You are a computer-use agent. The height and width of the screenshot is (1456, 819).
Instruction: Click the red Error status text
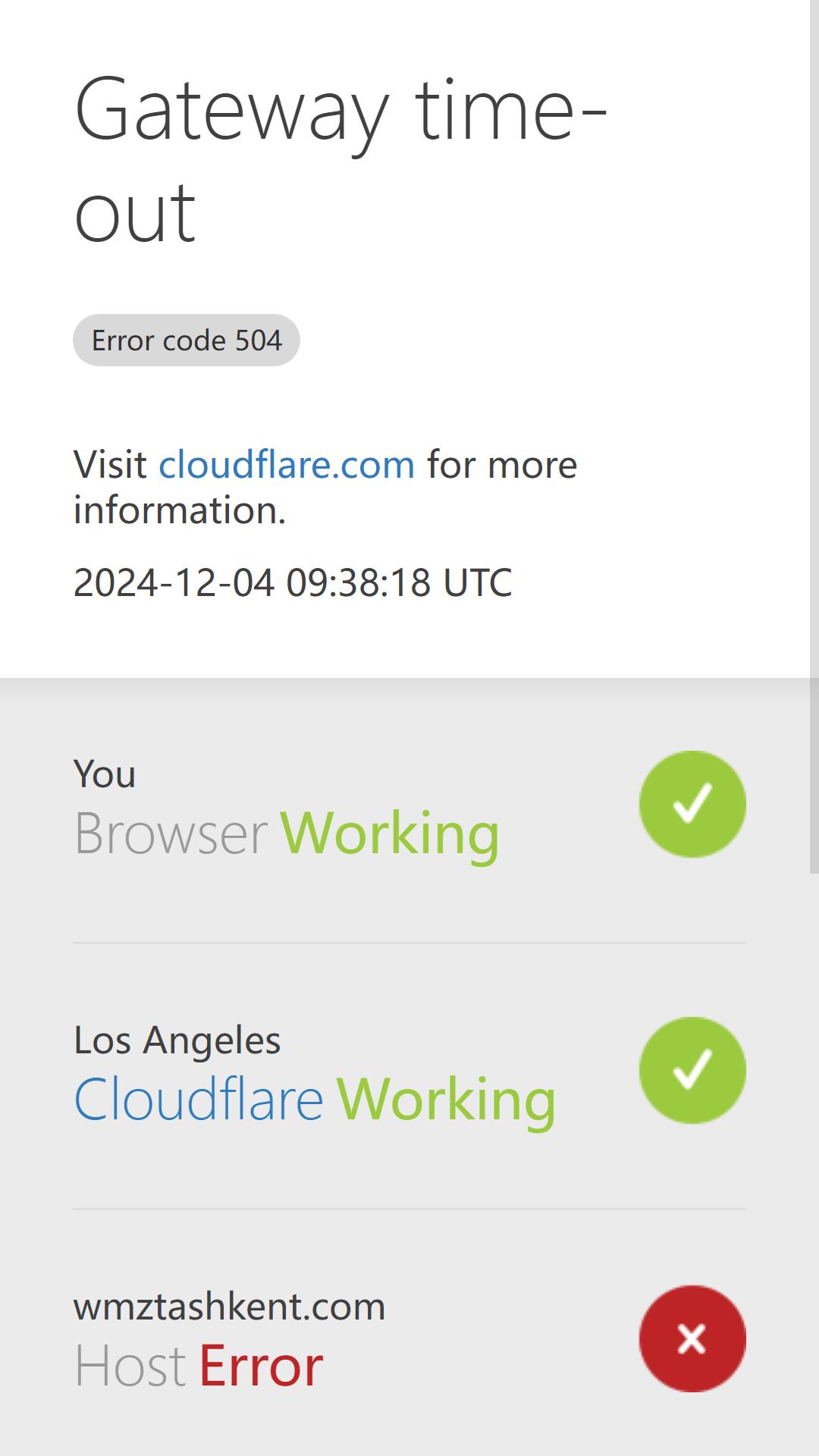coord(261,1367)
